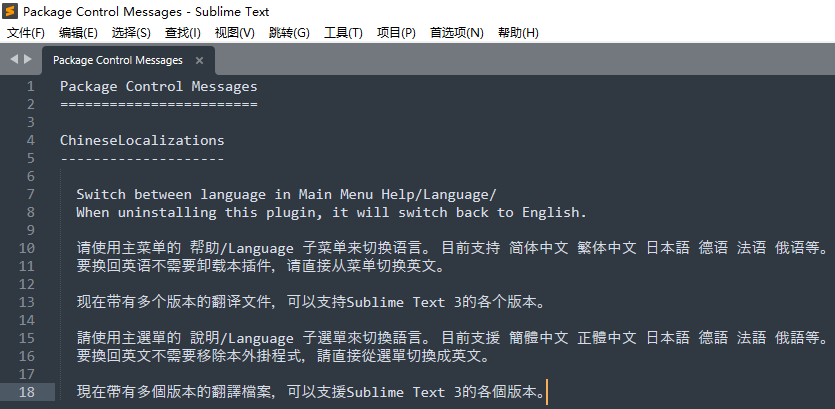This screenshot has height=409, width=835.
Task: Open the 跳转(G) menu
Action: coord(289,33)
